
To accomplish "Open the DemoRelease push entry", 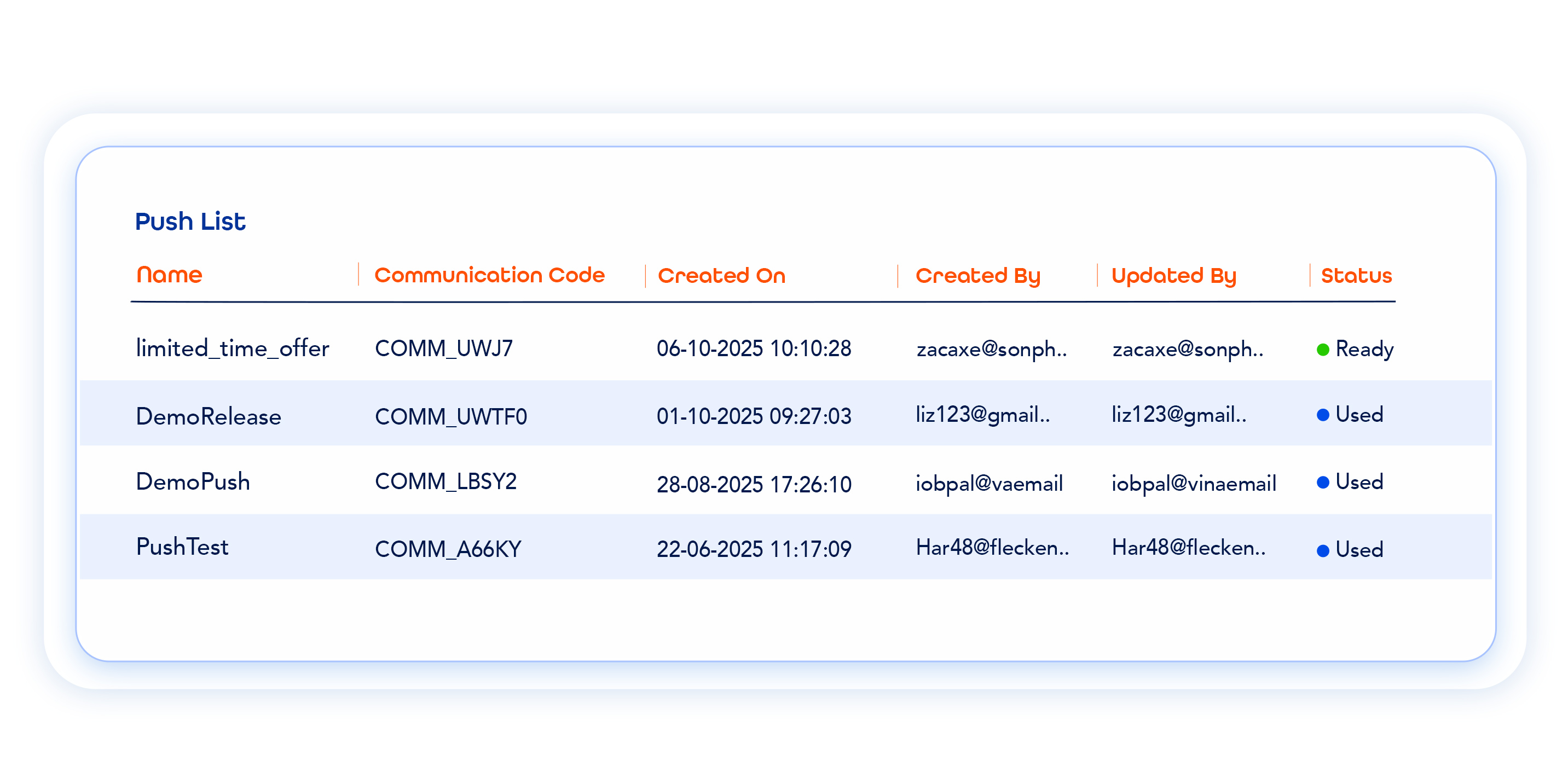I will [x=208, y=416].
